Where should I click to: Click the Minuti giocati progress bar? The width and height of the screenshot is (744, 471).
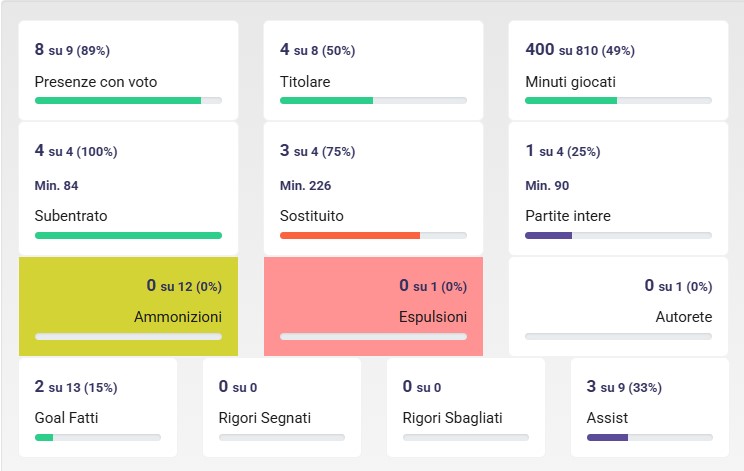click(618, 100)
